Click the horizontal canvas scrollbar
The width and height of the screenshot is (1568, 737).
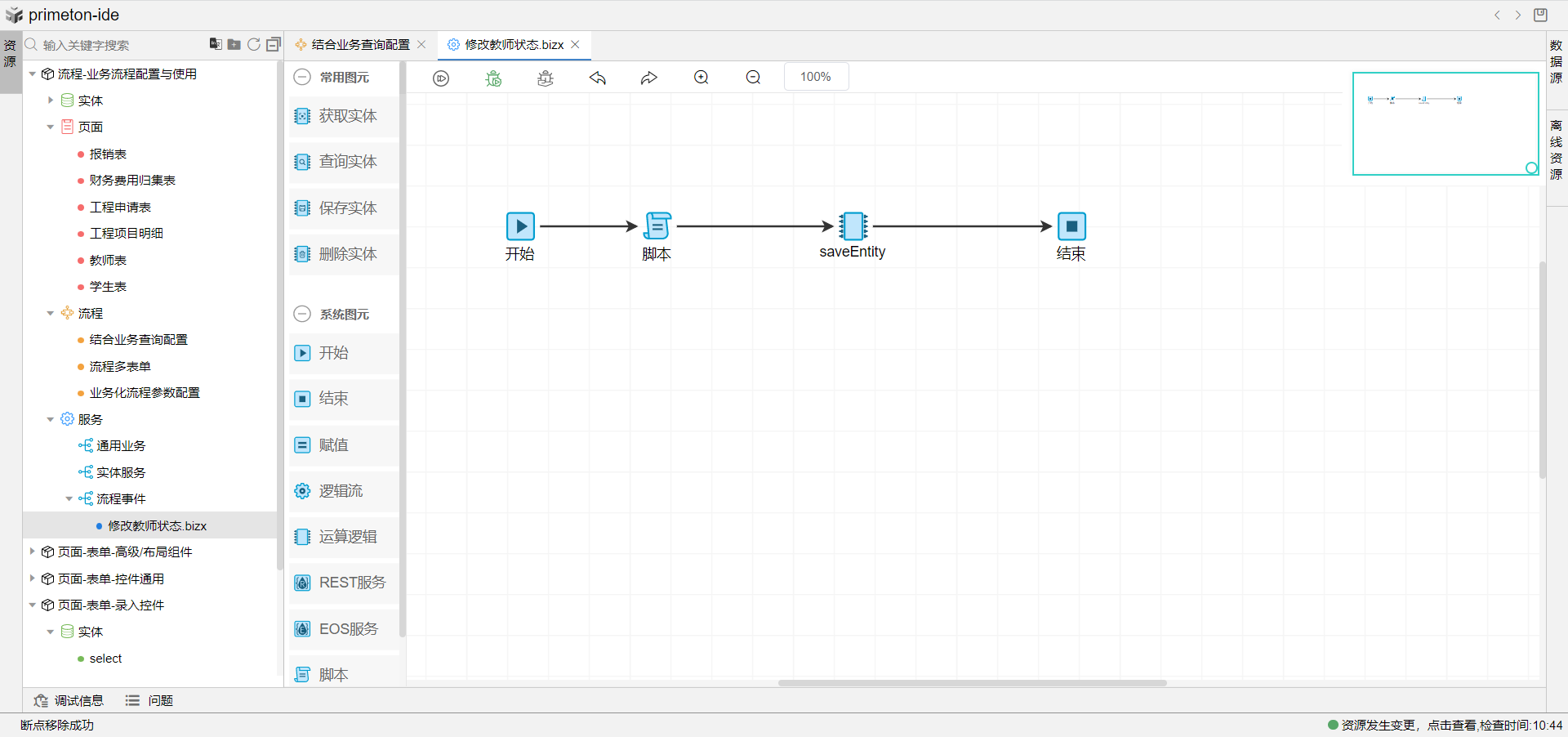(972, 682)
